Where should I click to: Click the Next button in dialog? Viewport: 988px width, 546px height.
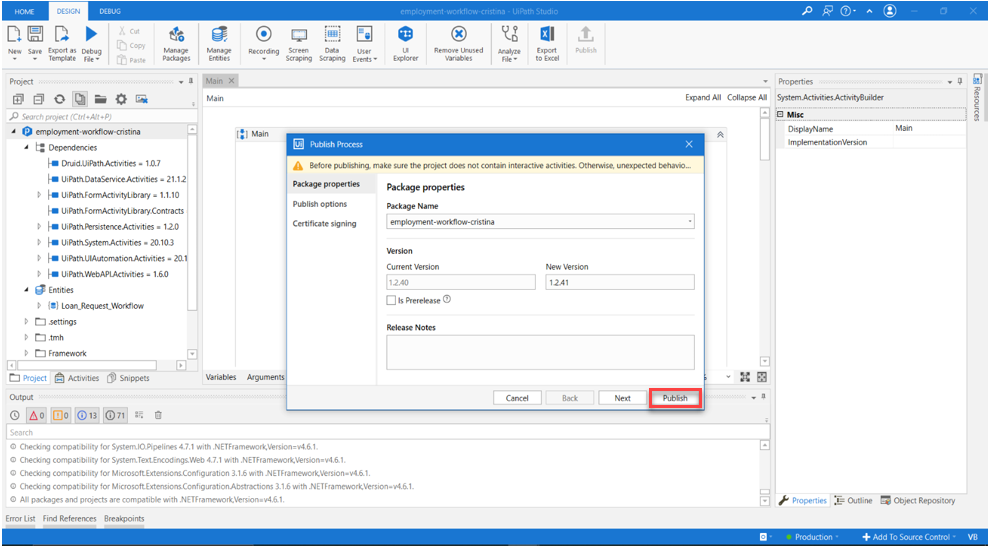tap(623, 398)
